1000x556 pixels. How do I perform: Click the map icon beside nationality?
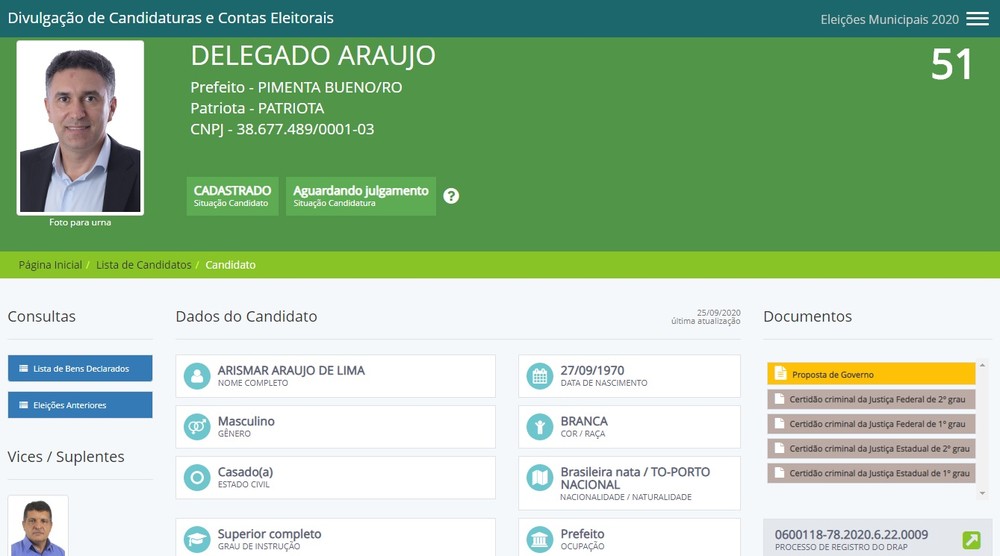(540, 478)
